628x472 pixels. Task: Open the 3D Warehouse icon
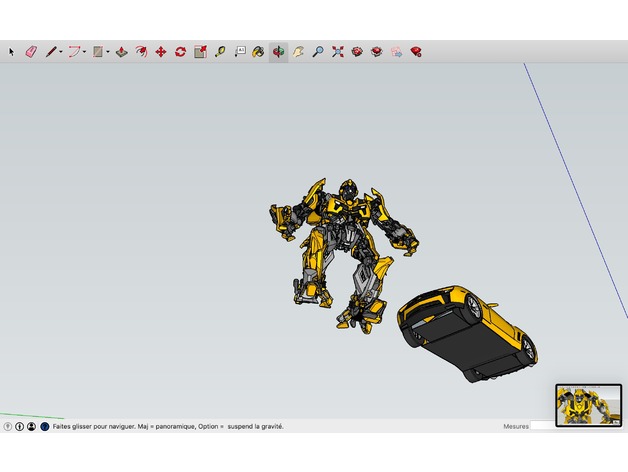[x=357, y=52]
